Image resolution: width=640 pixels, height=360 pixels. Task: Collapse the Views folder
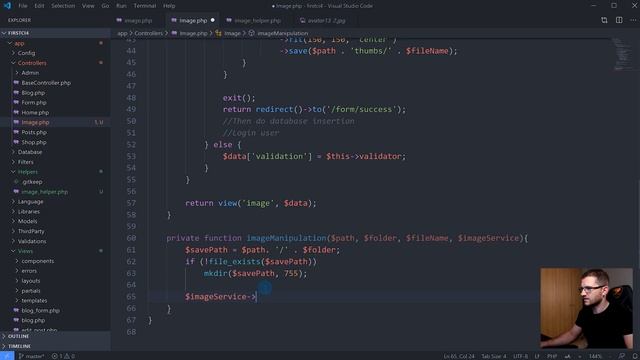pos(55,251)
